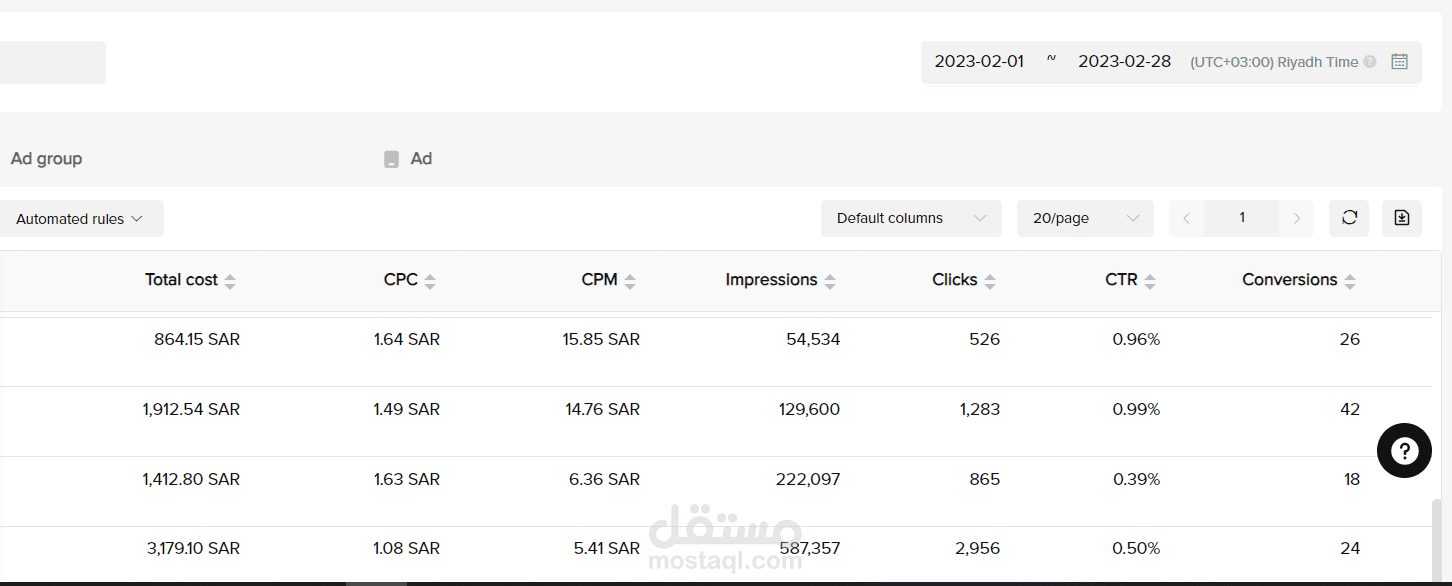
Task: Open the calendar date picker icon
Action: click(x=1400, y=62)
